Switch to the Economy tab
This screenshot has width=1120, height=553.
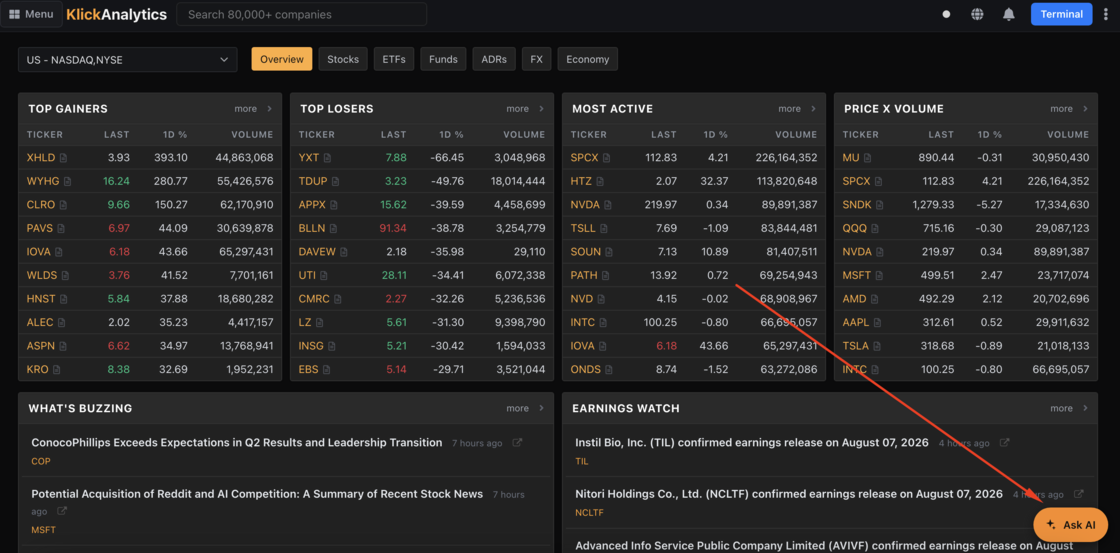pyautogui.click(x=588, y=59)
